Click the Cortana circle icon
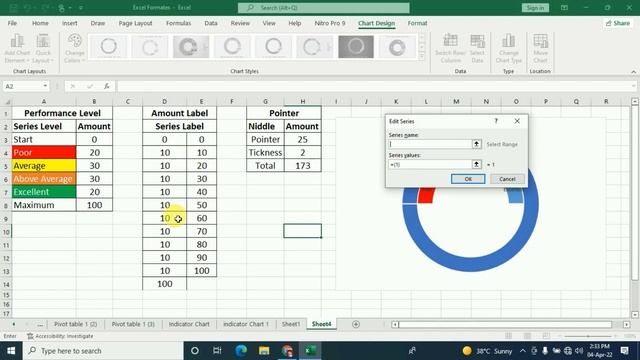This screenshot has height=360, width=640. tap(195, 351)
